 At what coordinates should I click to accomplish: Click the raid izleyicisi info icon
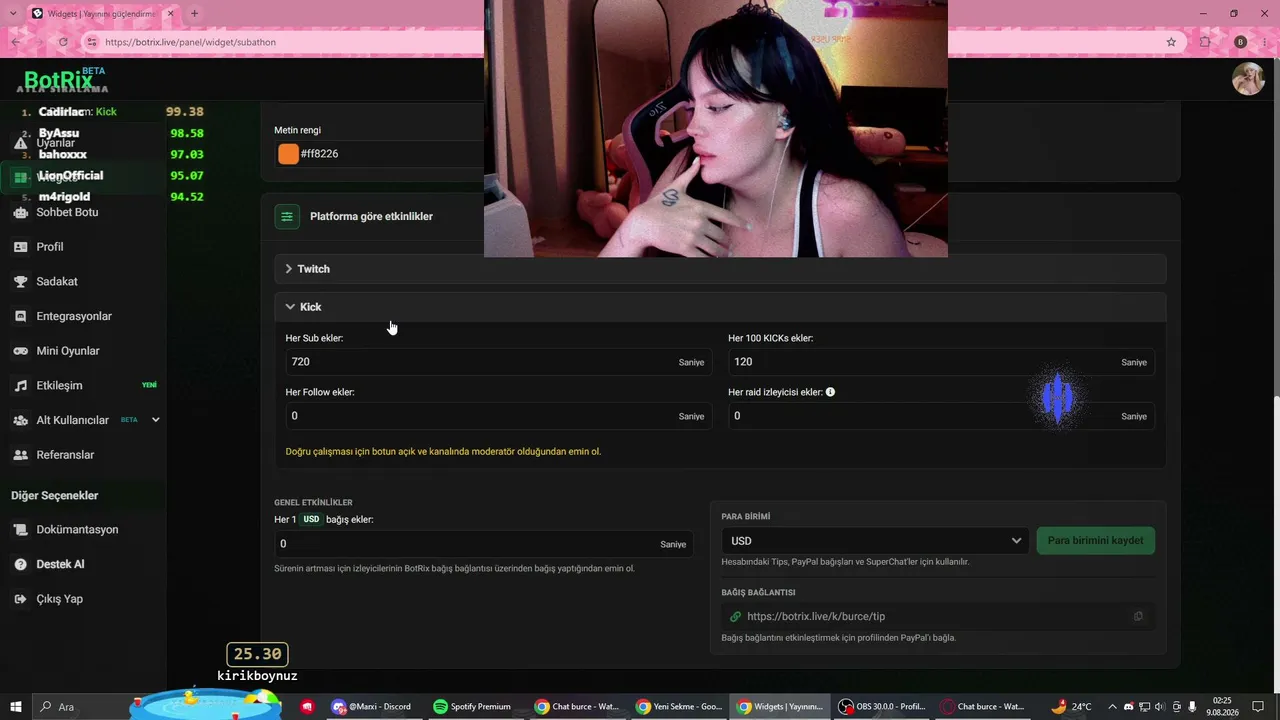830,392
